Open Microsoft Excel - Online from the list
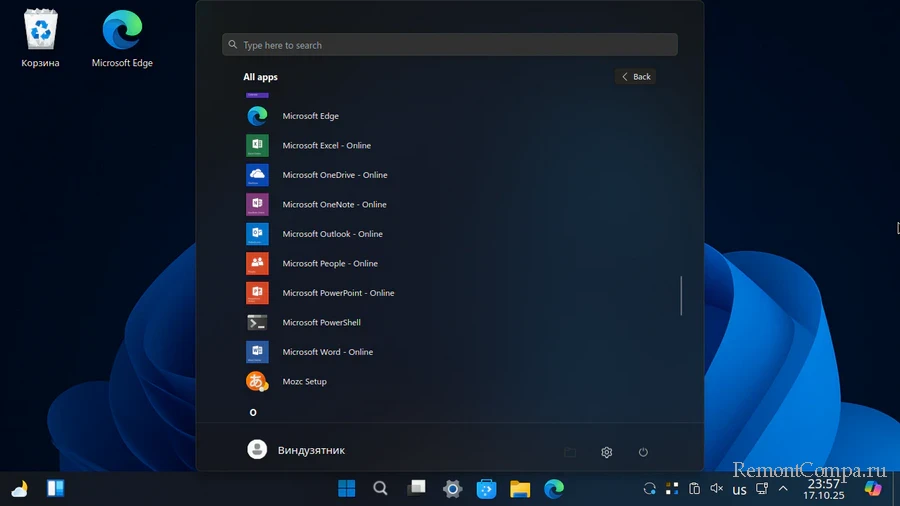900x506 pixels. 326,146
